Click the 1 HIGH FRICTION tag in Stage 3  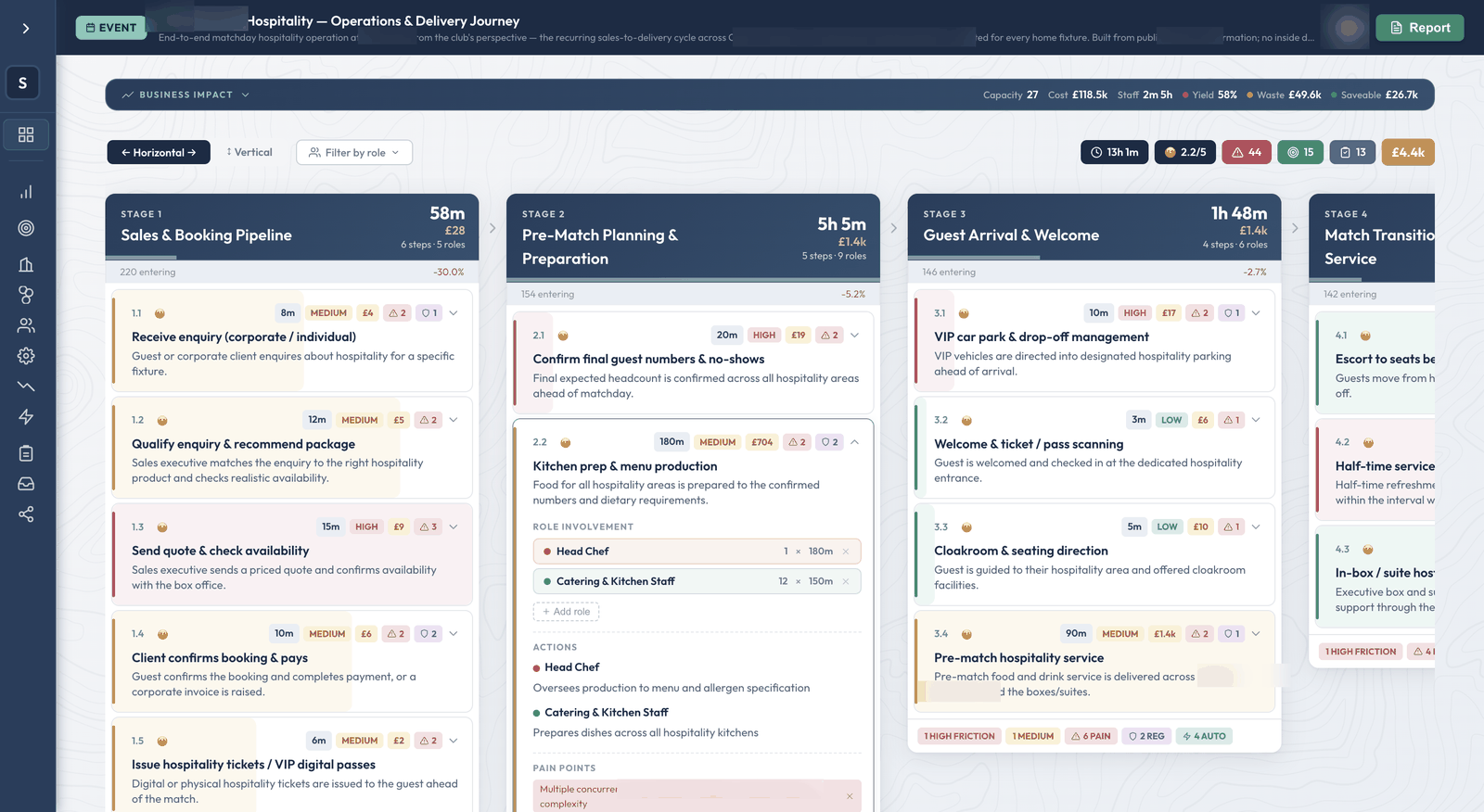[959, 736]
